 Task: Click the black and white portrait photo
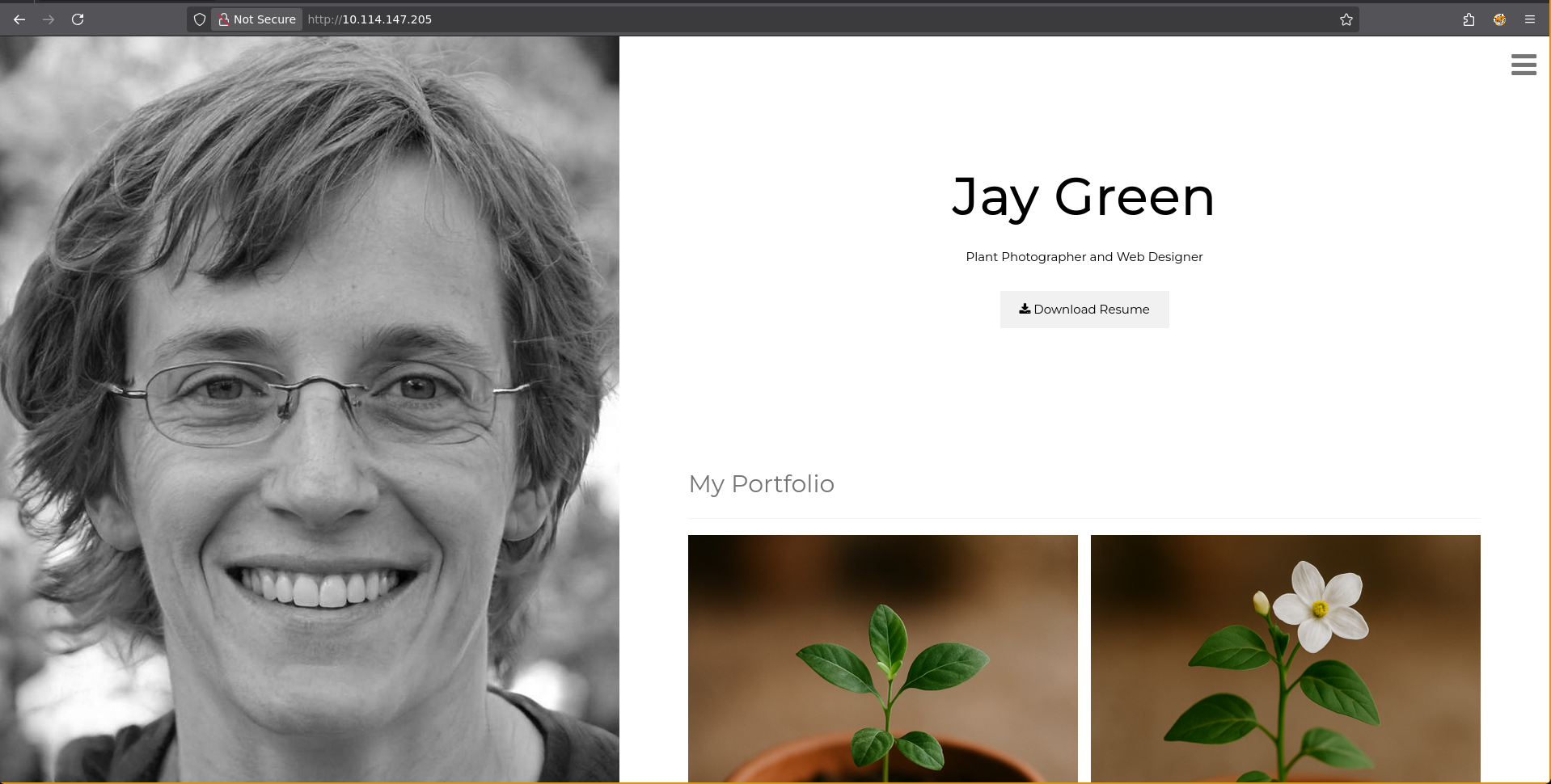(310, 409)
